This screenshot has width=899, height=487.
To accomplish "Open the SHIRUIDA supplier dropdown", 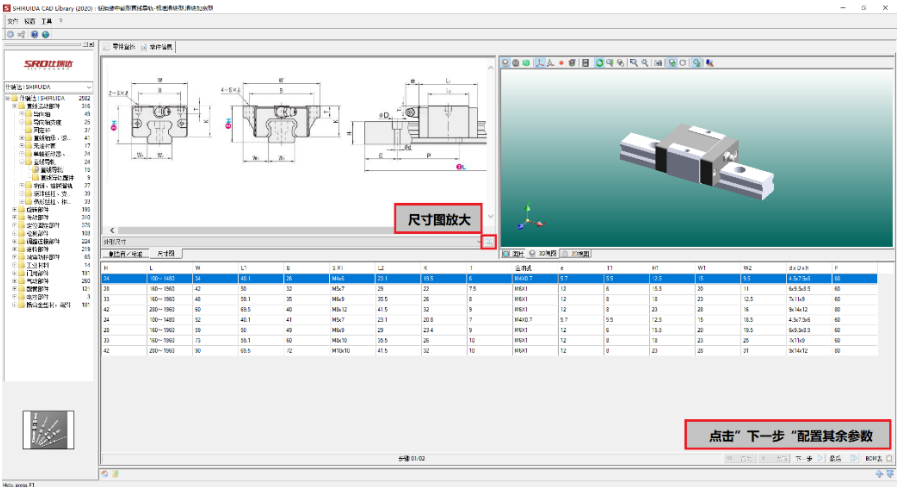I will [50, 87].
